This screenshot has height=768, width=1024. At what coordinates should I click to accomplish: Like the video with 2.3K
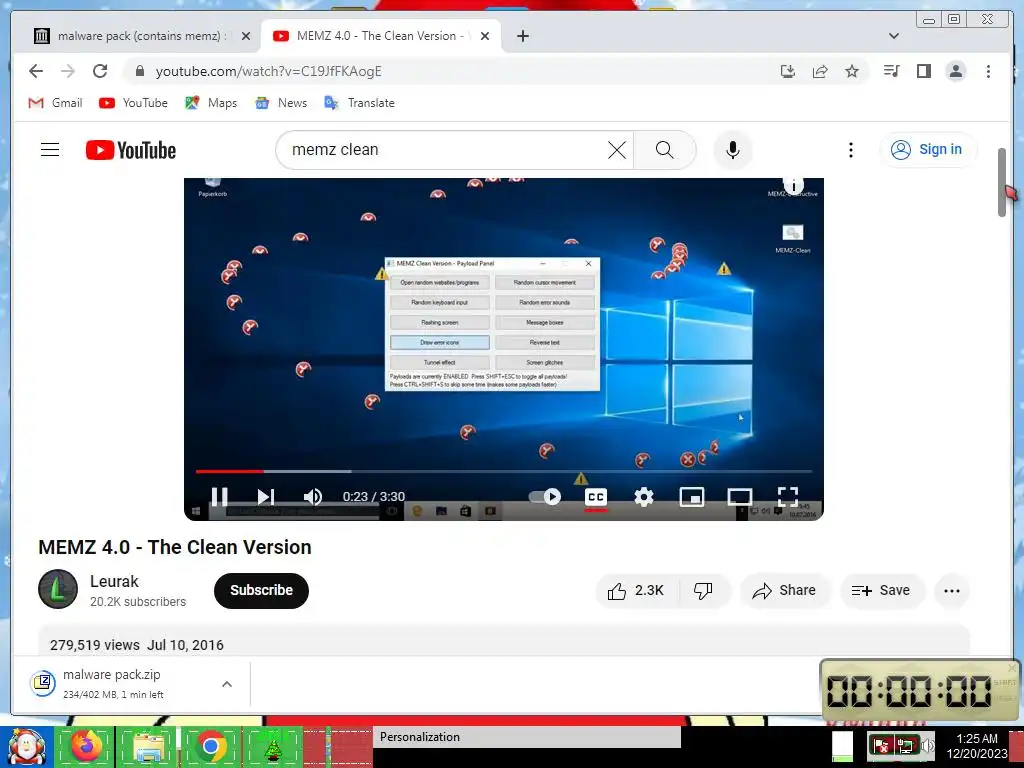click(x=637, y=590)
